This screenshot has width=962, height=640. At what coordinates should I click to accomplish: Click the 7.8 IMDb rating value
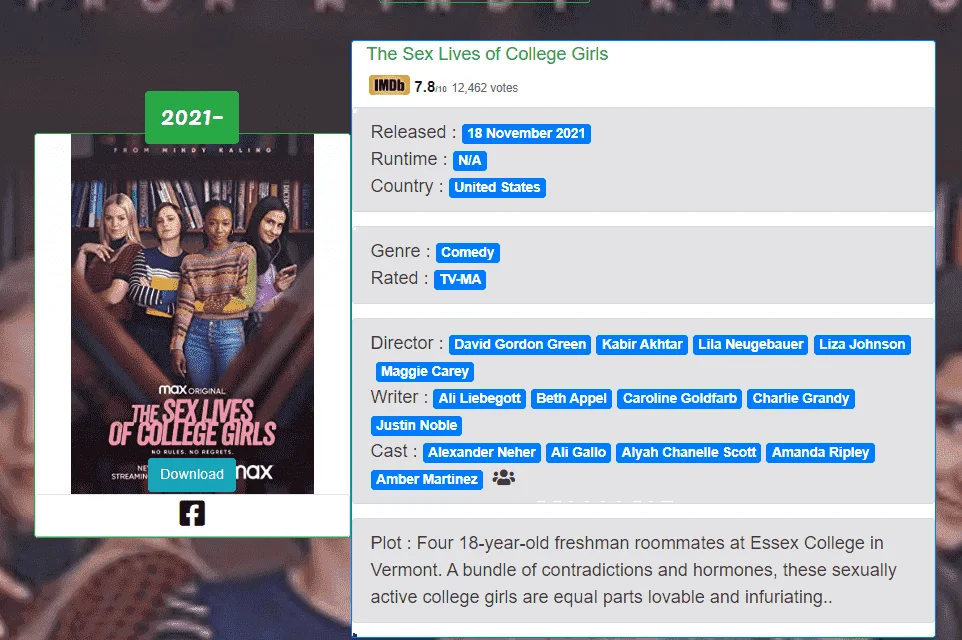425,87
